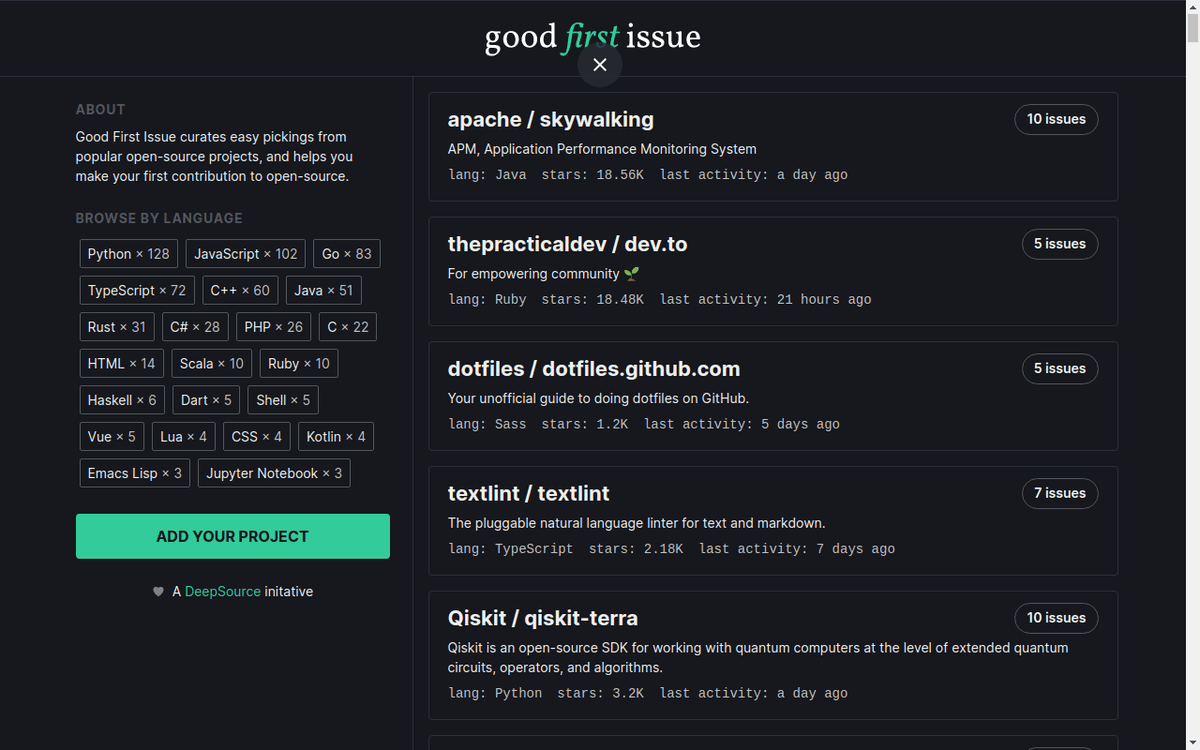Choose the Go × 83 language tag
1200x750 pixels.
tap(347, 254)
